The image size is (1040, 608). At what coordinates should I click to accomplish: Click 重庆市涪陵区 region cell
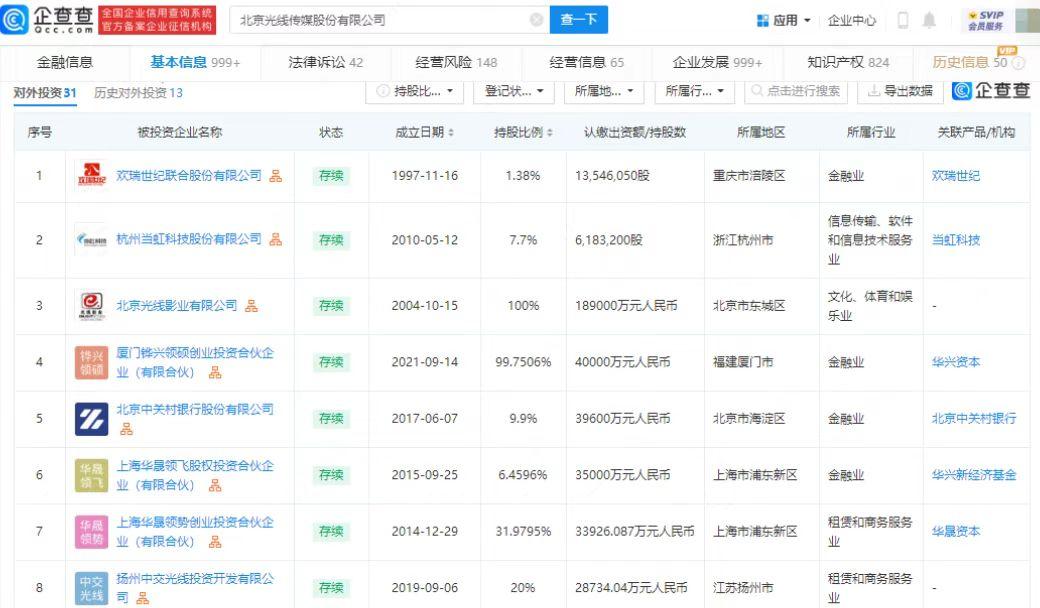pos(749,176)
